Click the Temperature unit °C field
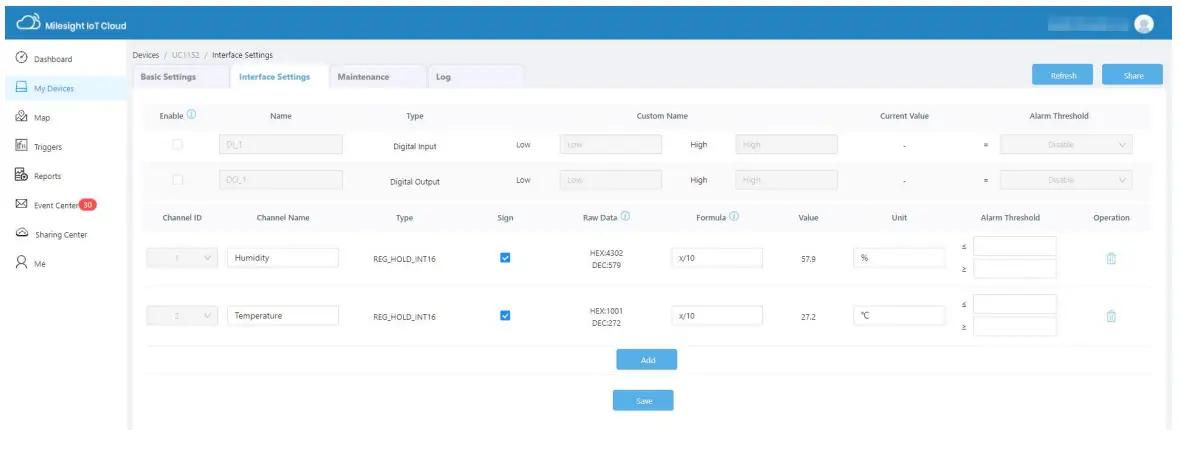Image resolution: width=1180 pixels, height=455 pixels. point(899,316)
